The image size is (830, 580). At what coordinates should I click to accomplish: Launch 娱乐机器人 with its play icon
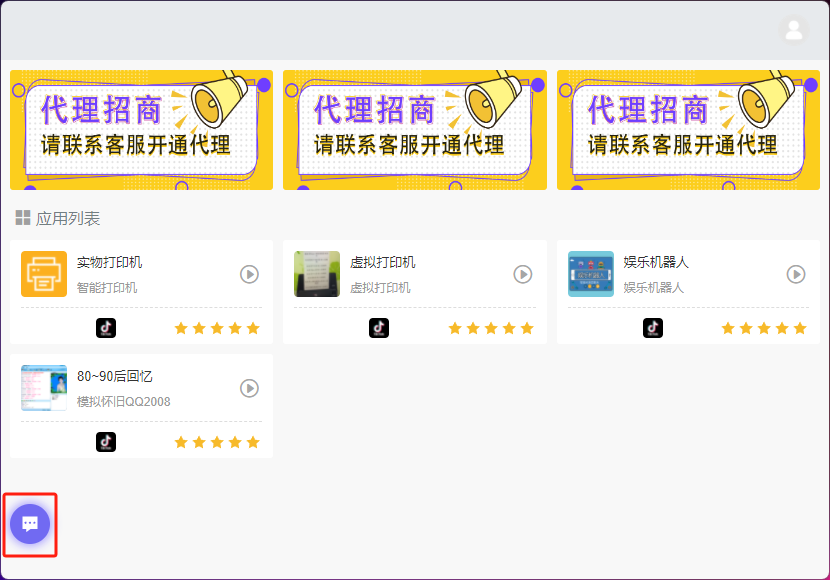[796, 274]
